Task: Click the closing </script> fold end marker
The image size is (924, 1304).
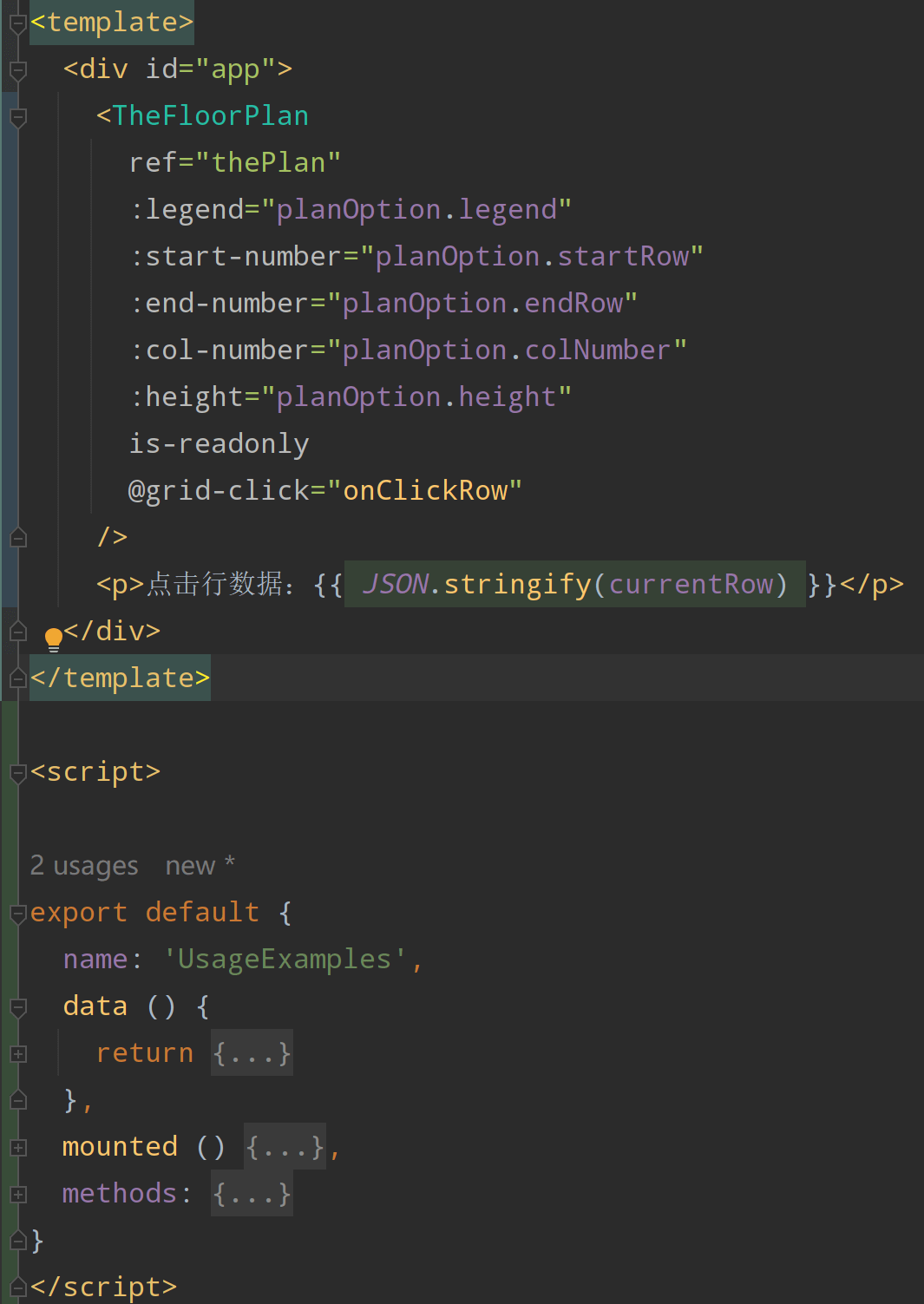Action: [x=17, y=1288]
